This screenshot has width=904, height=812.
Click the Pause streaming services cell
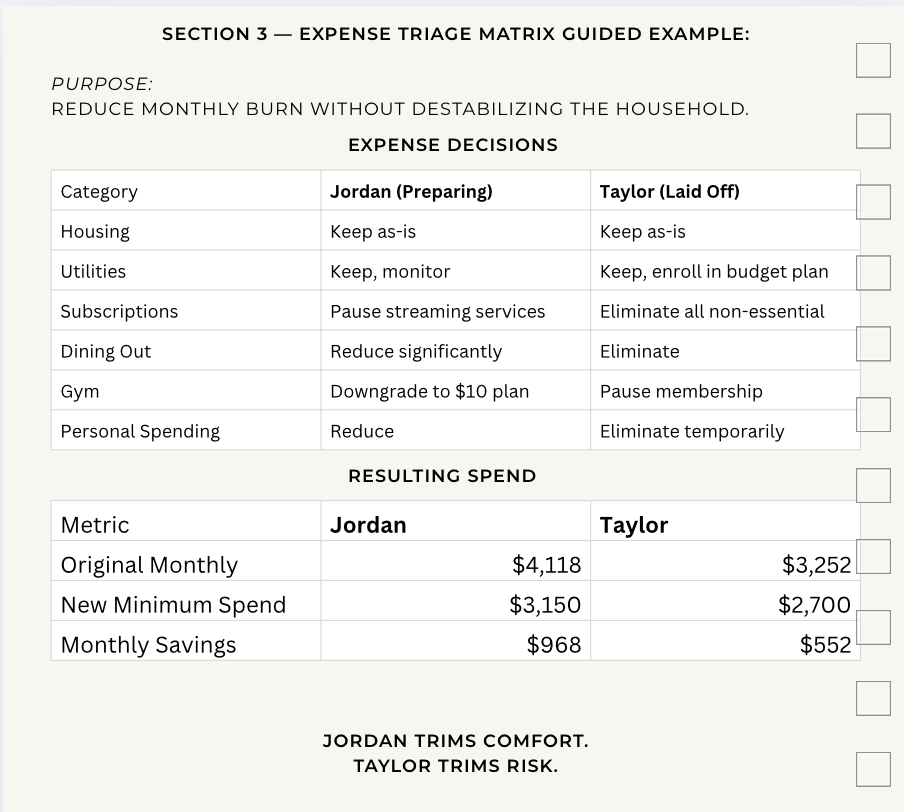(x=455, y=311)
